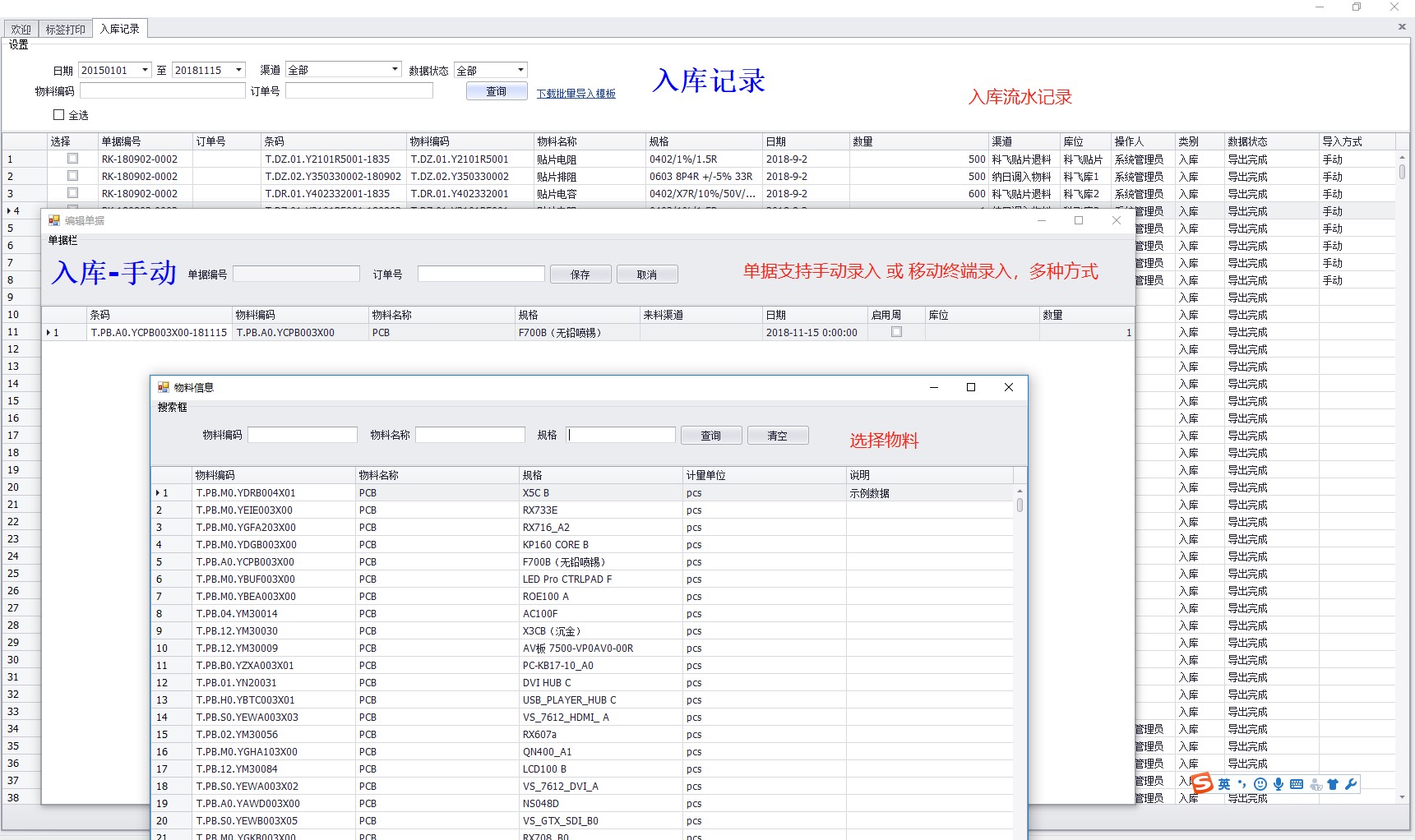Open the Sogou soft keyboard icon

click(1297, 784)
